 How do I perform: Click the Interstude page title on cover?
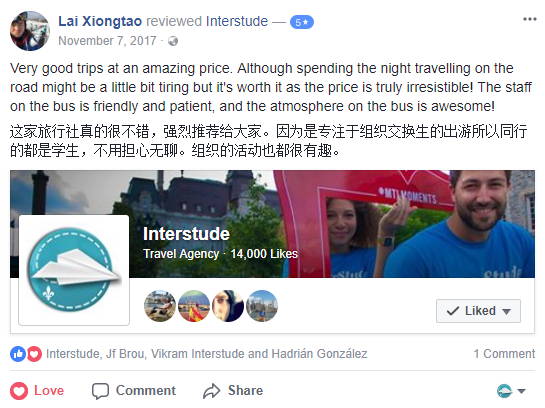tap(186, 234)
